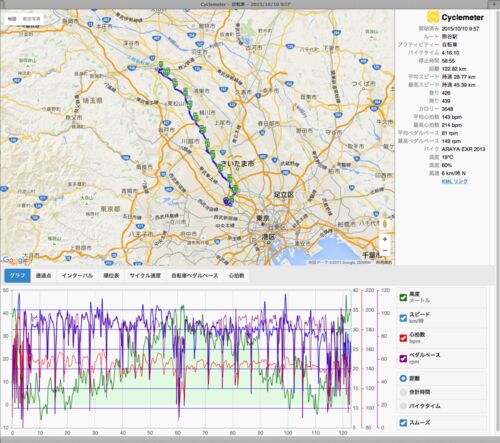This screenshot has width=500, height=443.
Task: Click the 埼玉県 label on the map
Action: [x=92, y=100]
